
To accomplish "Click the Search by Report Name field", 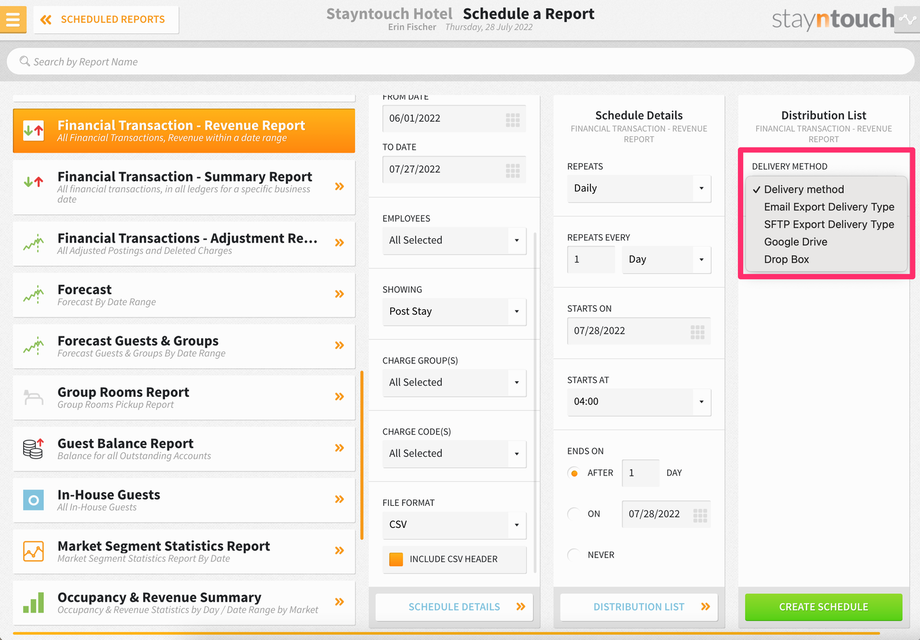I will click(x=460, y=62).
